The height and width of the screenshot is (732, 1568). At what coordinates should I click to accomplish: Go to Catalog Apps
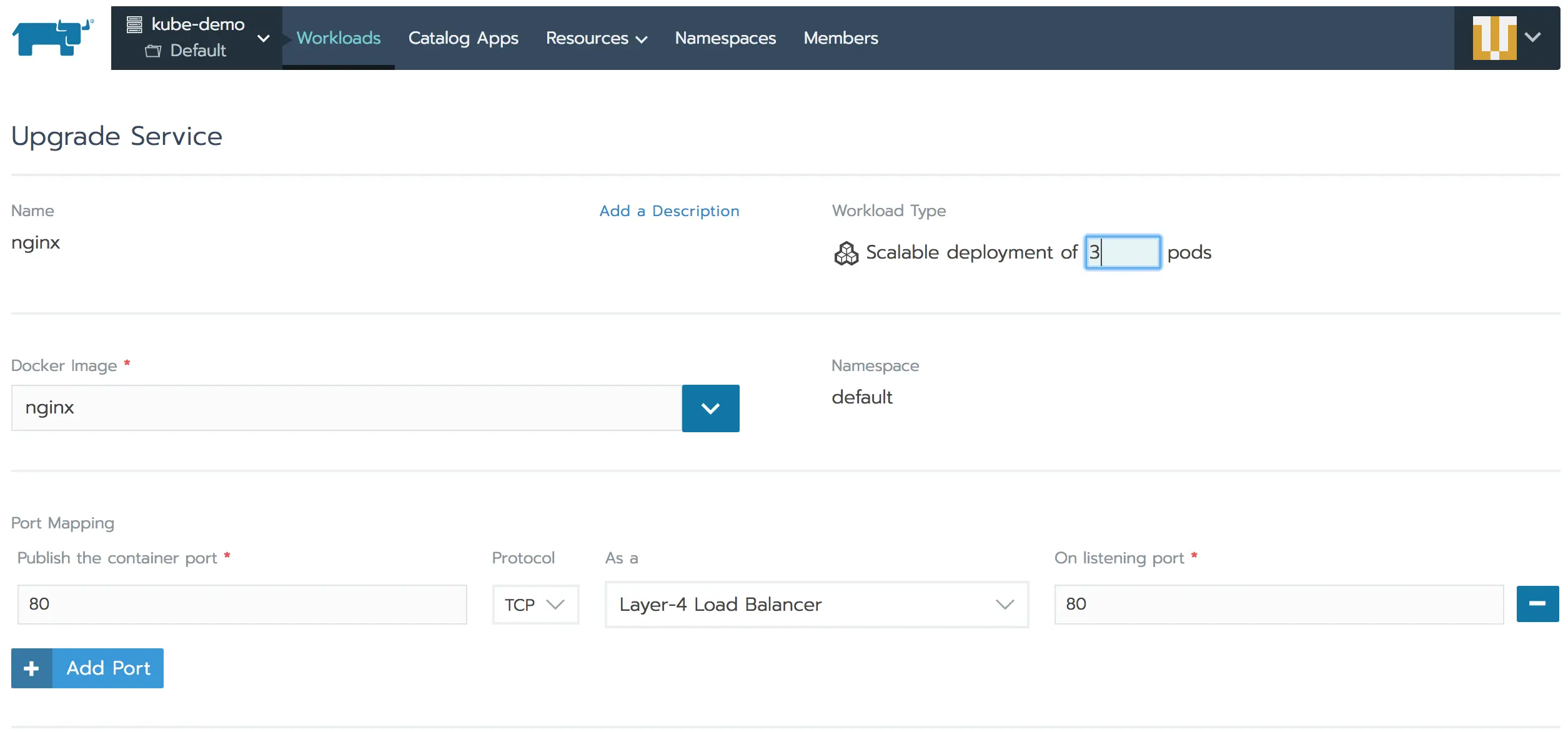tap(463, 38)
